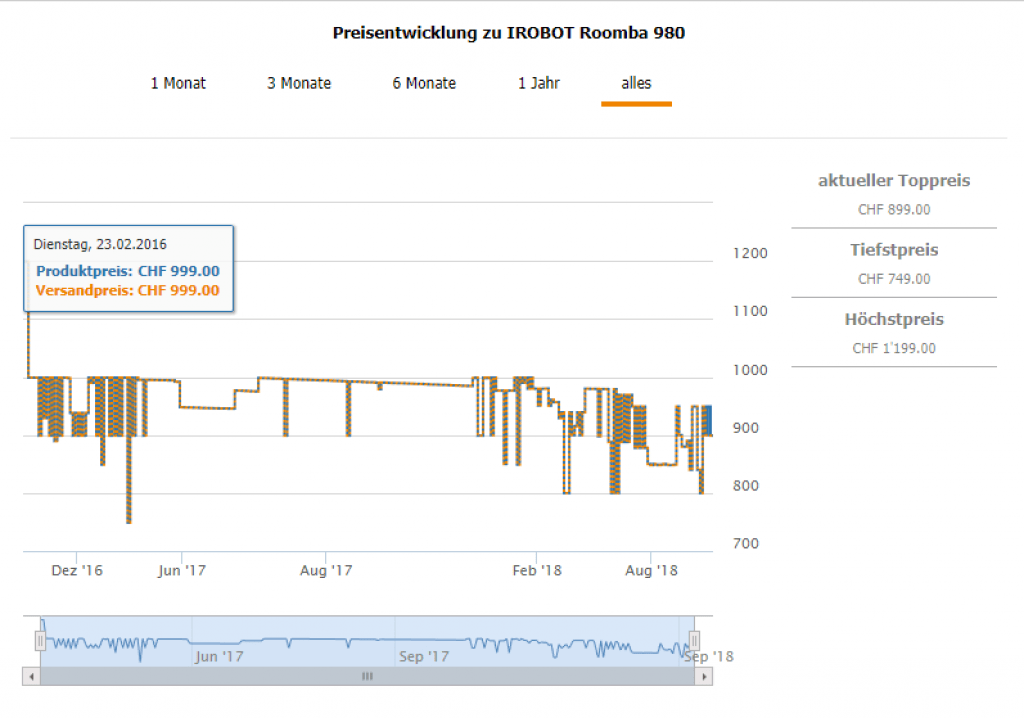Click the aktueller Toppreis CHF 899.00 value

(894, 210)
